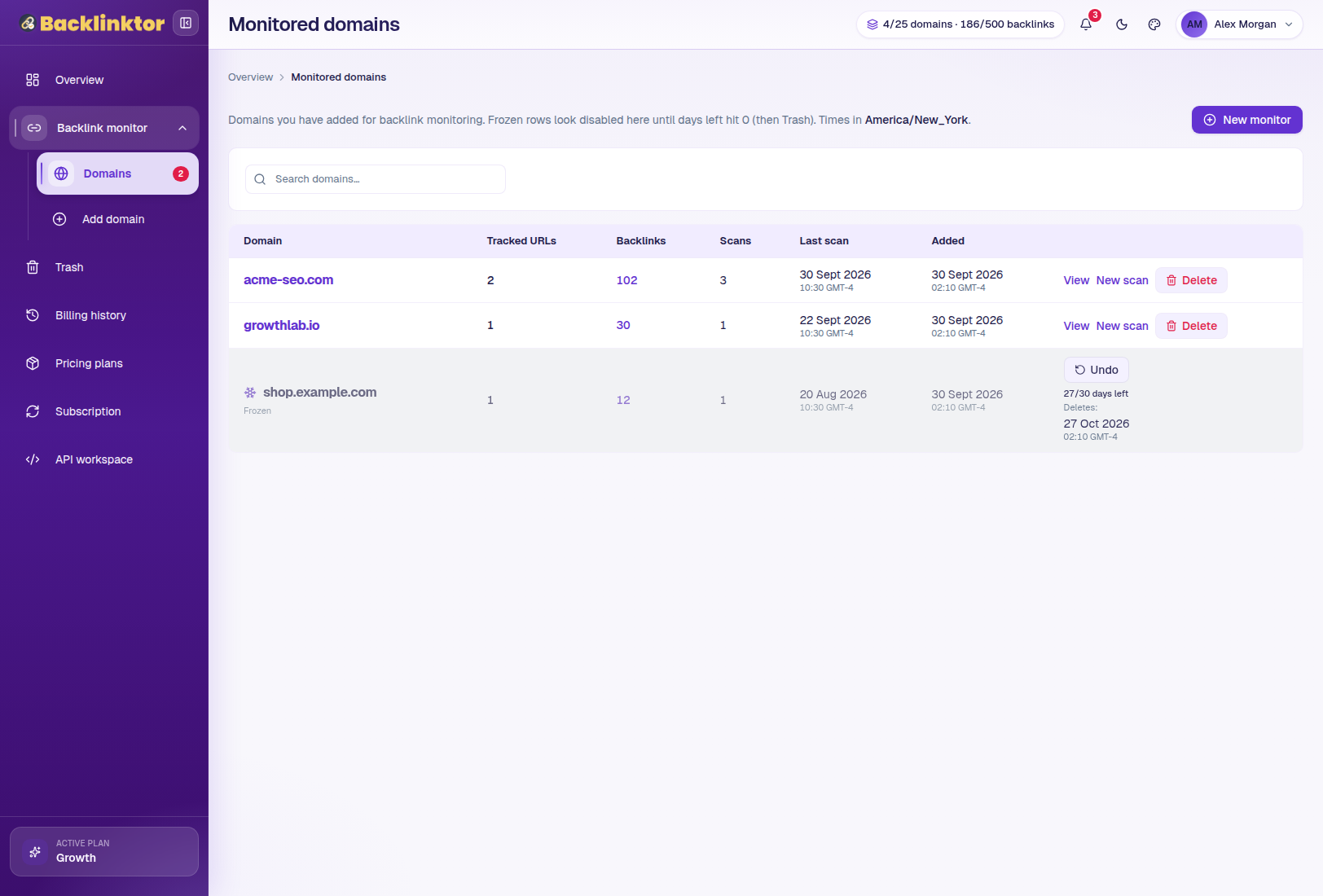Image resolution: width=1323 pixels, height=896 pixels.
Task: Click the Backlinktor logo
Action: click(x=92, y=23)
